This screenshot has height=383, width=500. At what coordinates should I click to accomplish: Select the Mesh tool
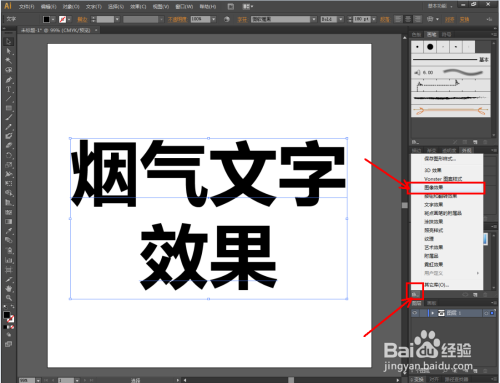click(x=9, y=212)
